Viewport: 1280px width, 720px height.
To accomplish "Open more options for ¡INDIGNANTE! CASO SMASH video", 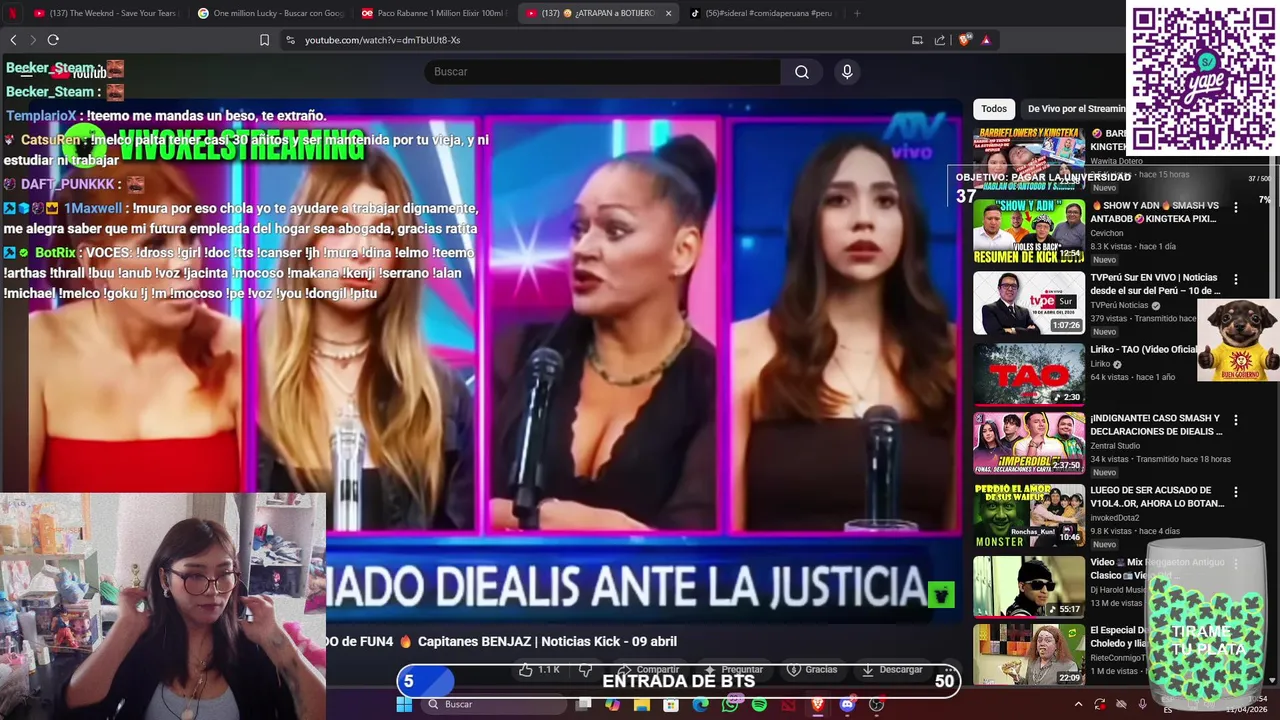I will pos(1236,421).
